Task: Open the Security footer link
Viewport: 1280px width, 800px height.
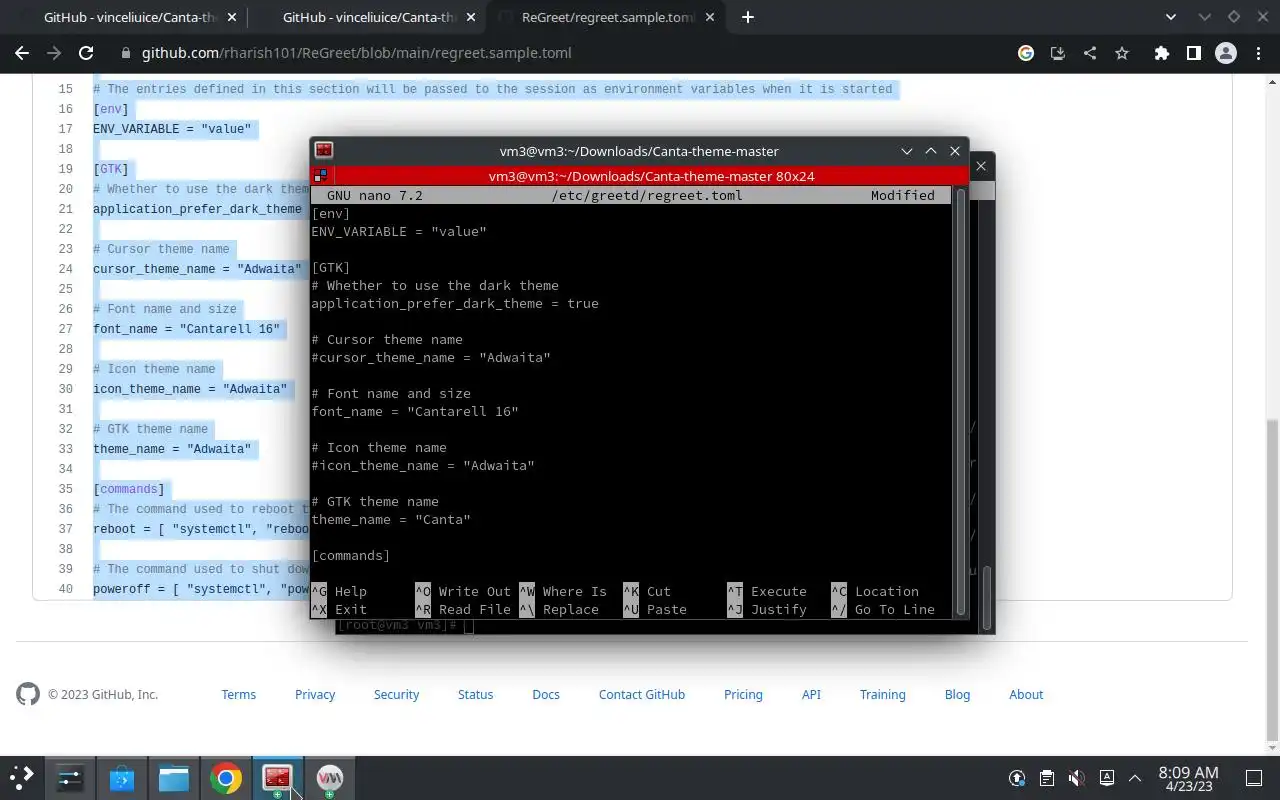Action: pos(396,694)
